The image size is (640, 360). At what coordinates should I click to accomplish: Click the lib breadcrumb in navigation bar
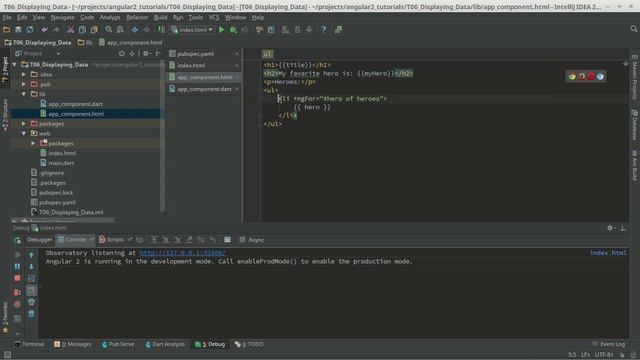[x=85, y=42]
